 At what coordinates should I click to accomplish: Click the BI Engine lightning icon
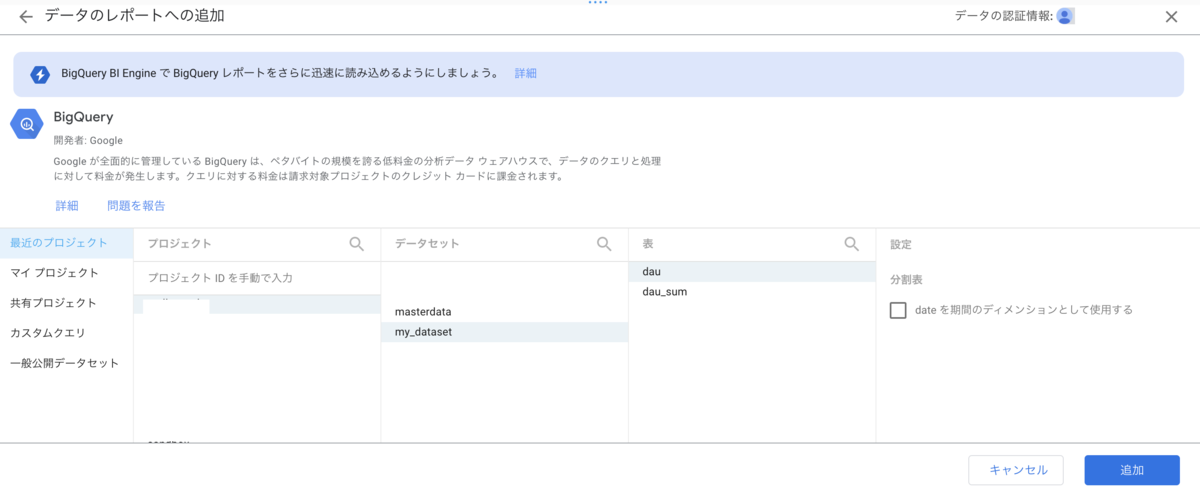(40, 74)
